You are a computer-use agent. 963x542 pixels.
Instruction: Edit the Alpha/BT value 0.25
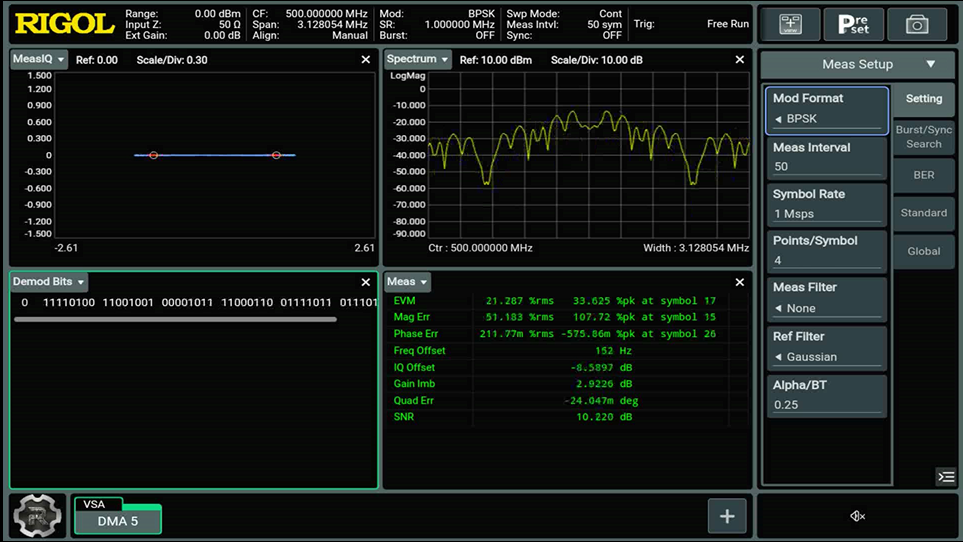point(827,396)
